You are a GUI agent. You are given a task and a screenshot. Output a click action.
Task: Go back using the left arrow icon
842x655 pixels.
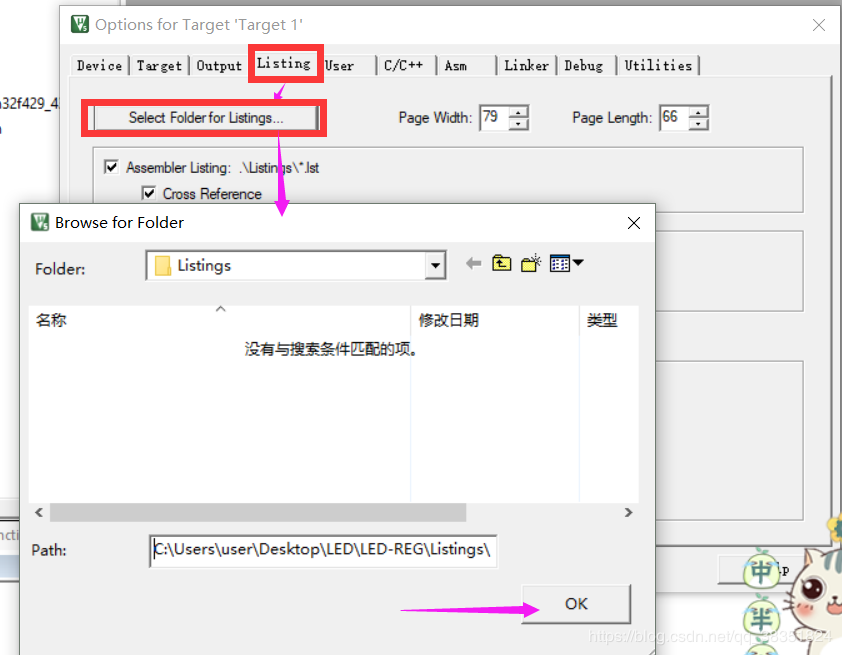point(473,264)
